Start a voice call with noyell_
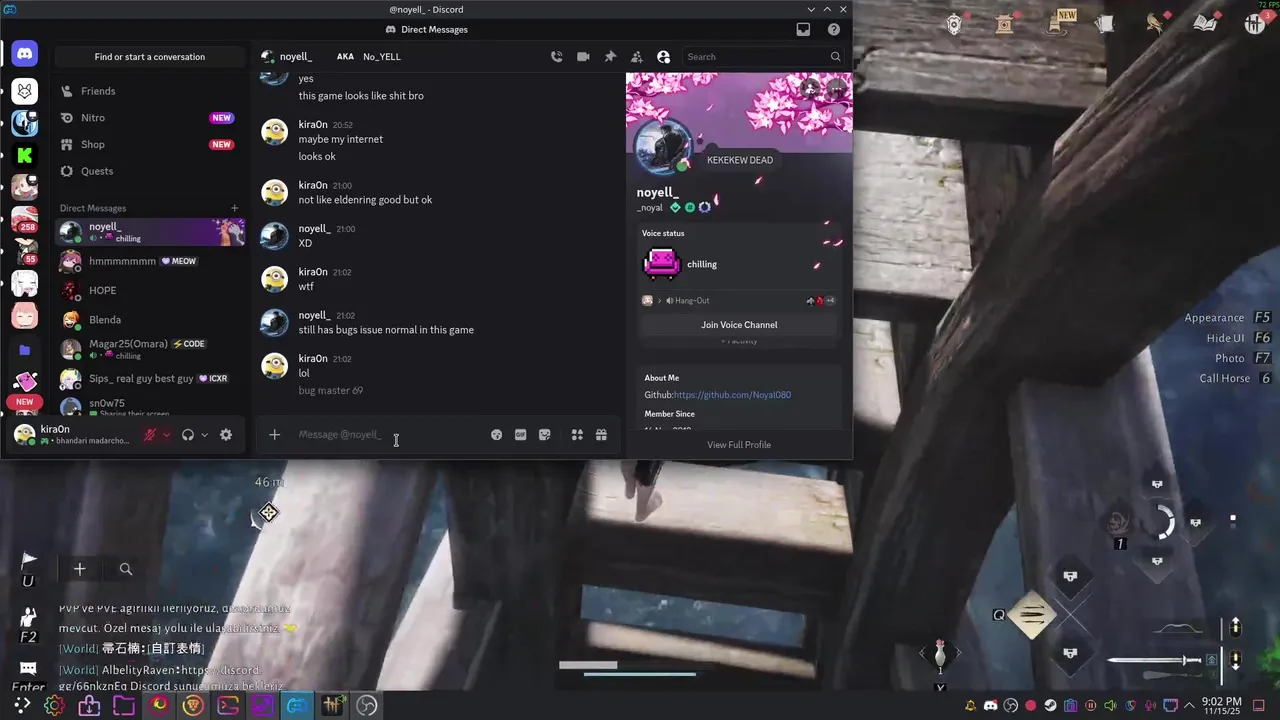The height and width of the screenshot is (720, 1280). click(x=557, y=57)
